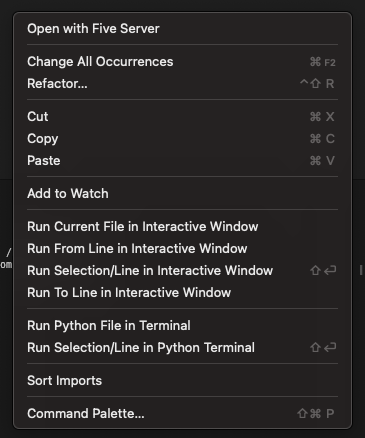365x438 pixels.
Task: Choose Open with Five Server
Action: (x=182, y=29)
